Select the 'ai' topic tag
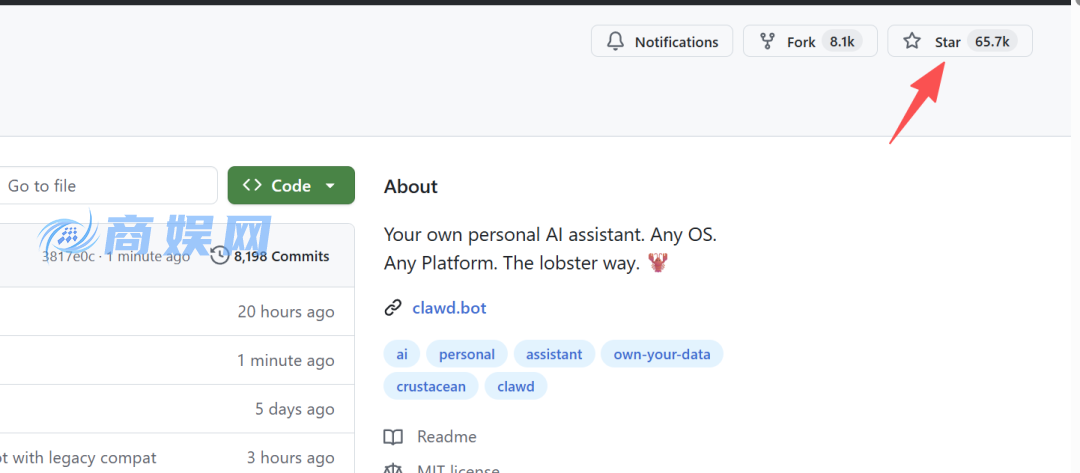This screenshot has height=473, width=1080. pyautogui.click(x=401, y=354)
